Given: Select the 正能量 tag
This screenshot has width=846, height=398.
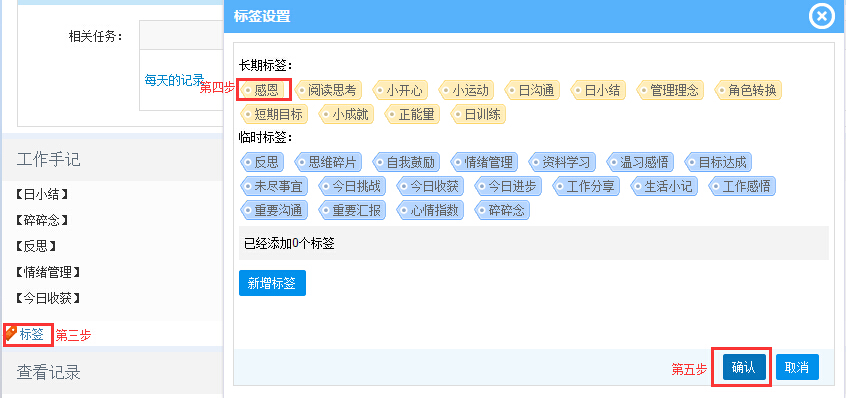Looking at the screenshot, I should tap(413, 114).
